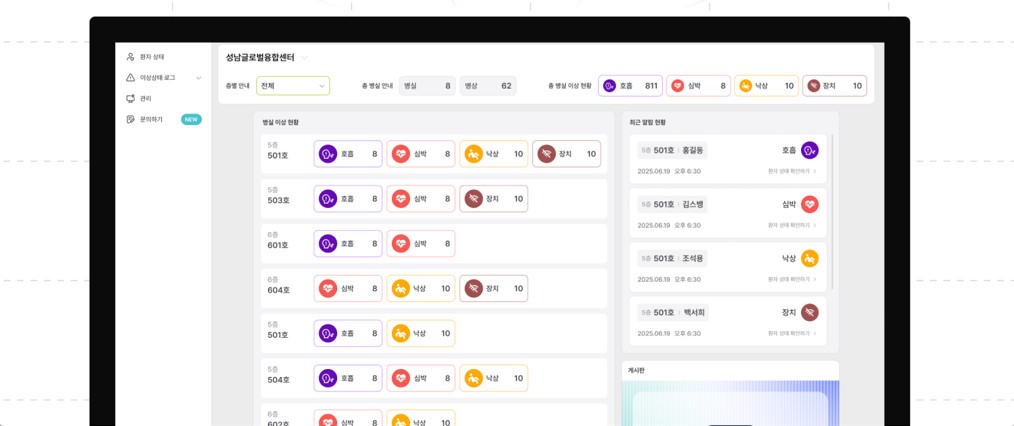Click the 관리 monitor icon in sidebar

coord(131,98)
